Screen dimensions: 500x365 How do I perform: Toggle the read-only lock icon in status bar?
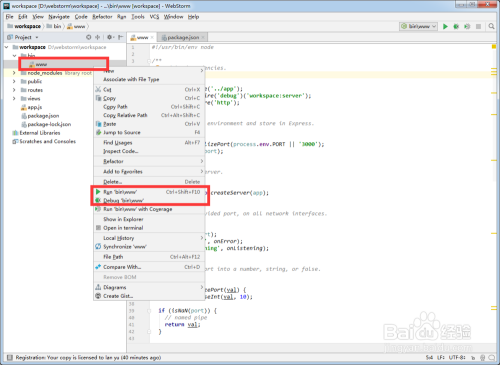click(473, 358)
